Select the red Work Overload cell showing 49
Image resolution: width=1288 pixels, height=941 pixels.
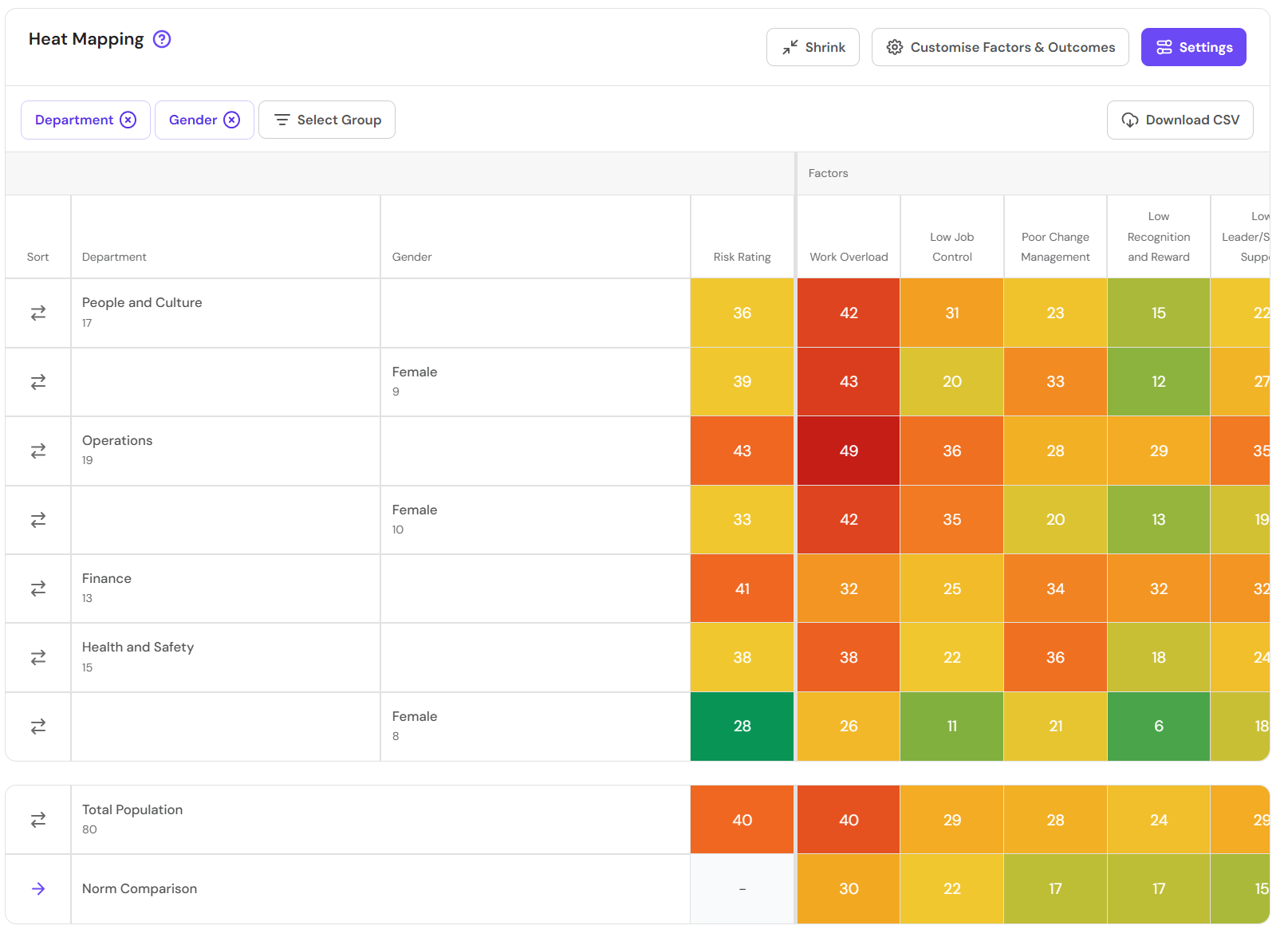pyautogui.click(x=848, y=451)
